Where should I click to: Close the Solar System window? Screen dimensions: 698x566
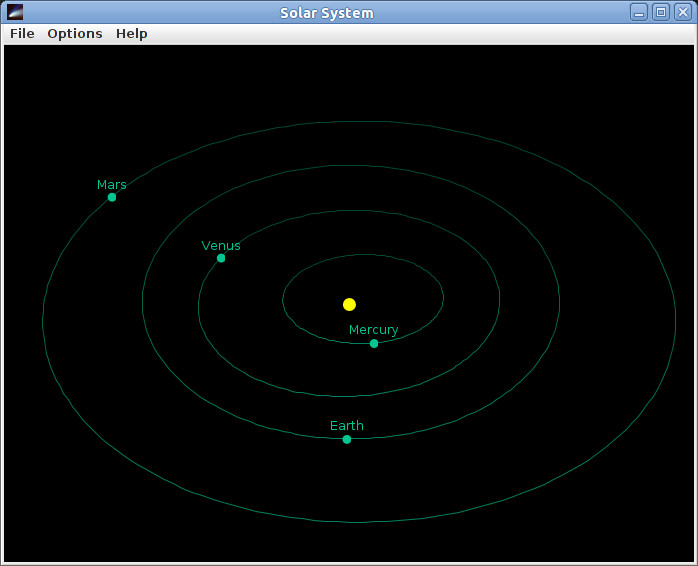coord(683,12)
